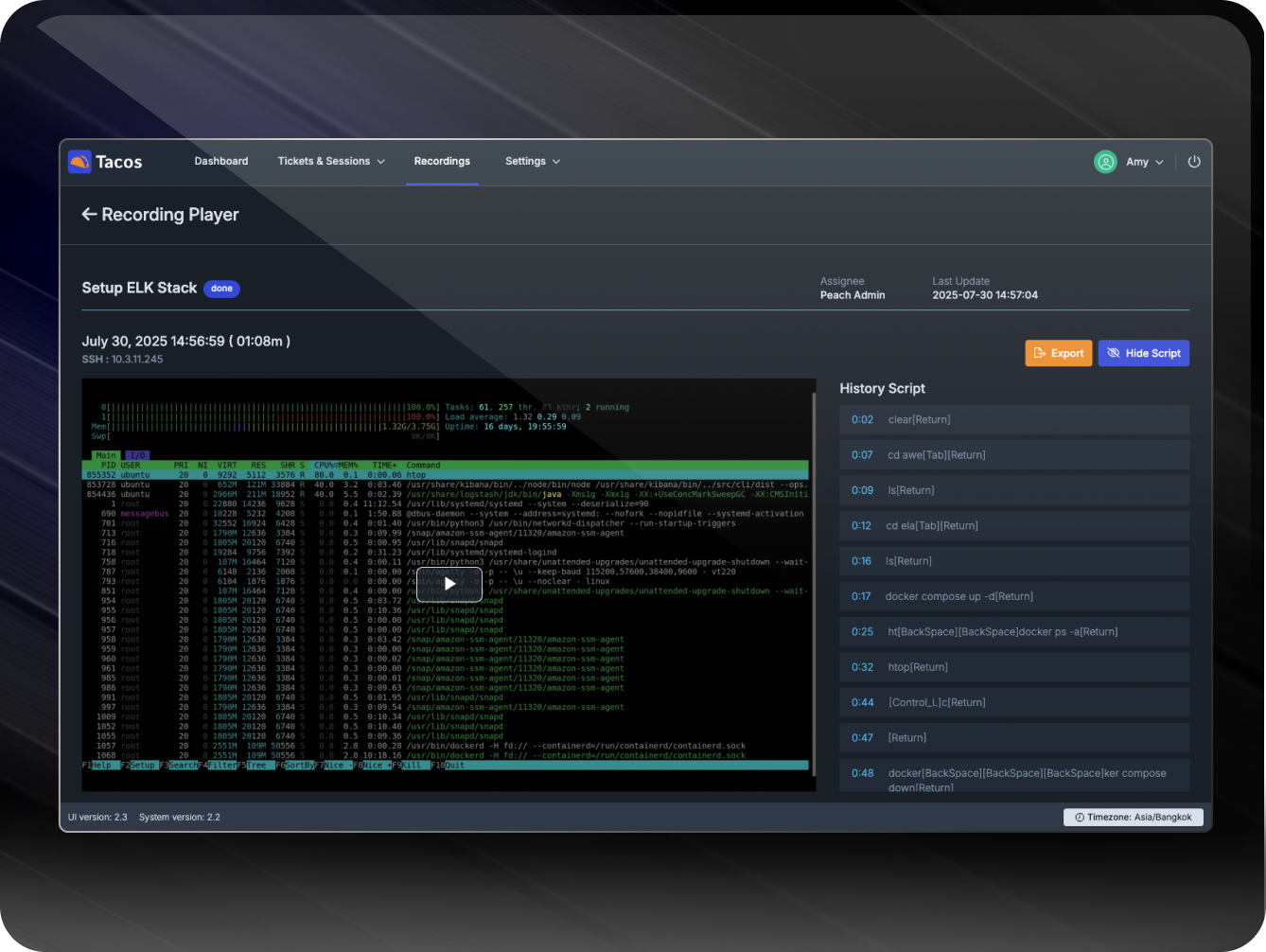Select the Recordings tab
Image resolution: width=1266 pixels, height=952 pixels.
click(x=442, y=162)
